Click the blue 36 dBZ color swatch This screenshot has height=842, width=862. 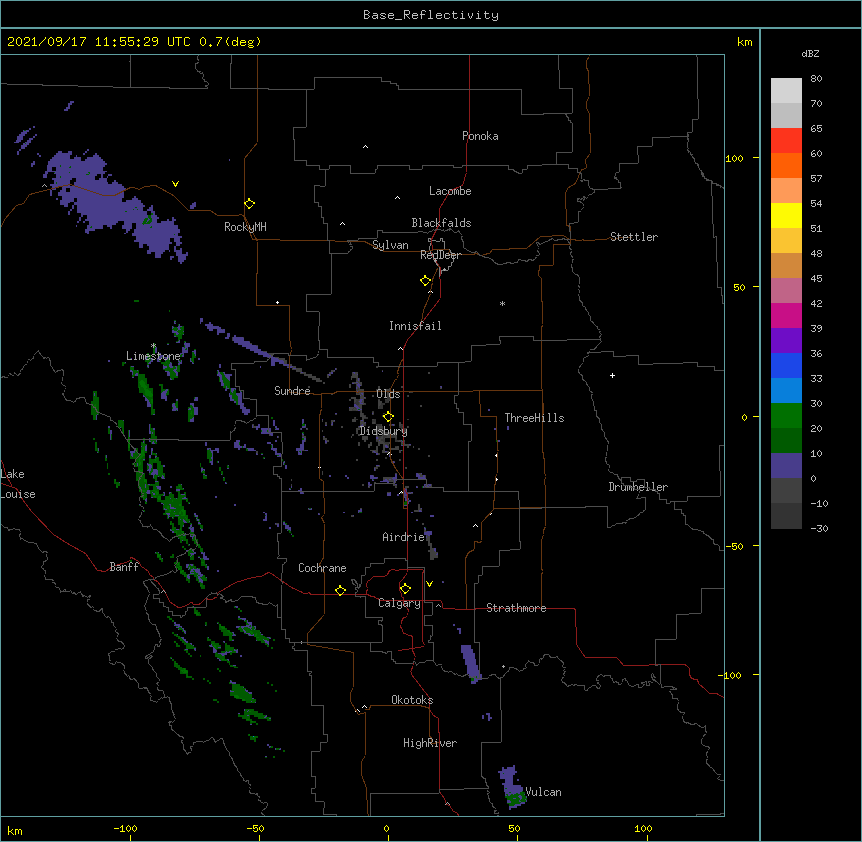click(x=786, y=365)
